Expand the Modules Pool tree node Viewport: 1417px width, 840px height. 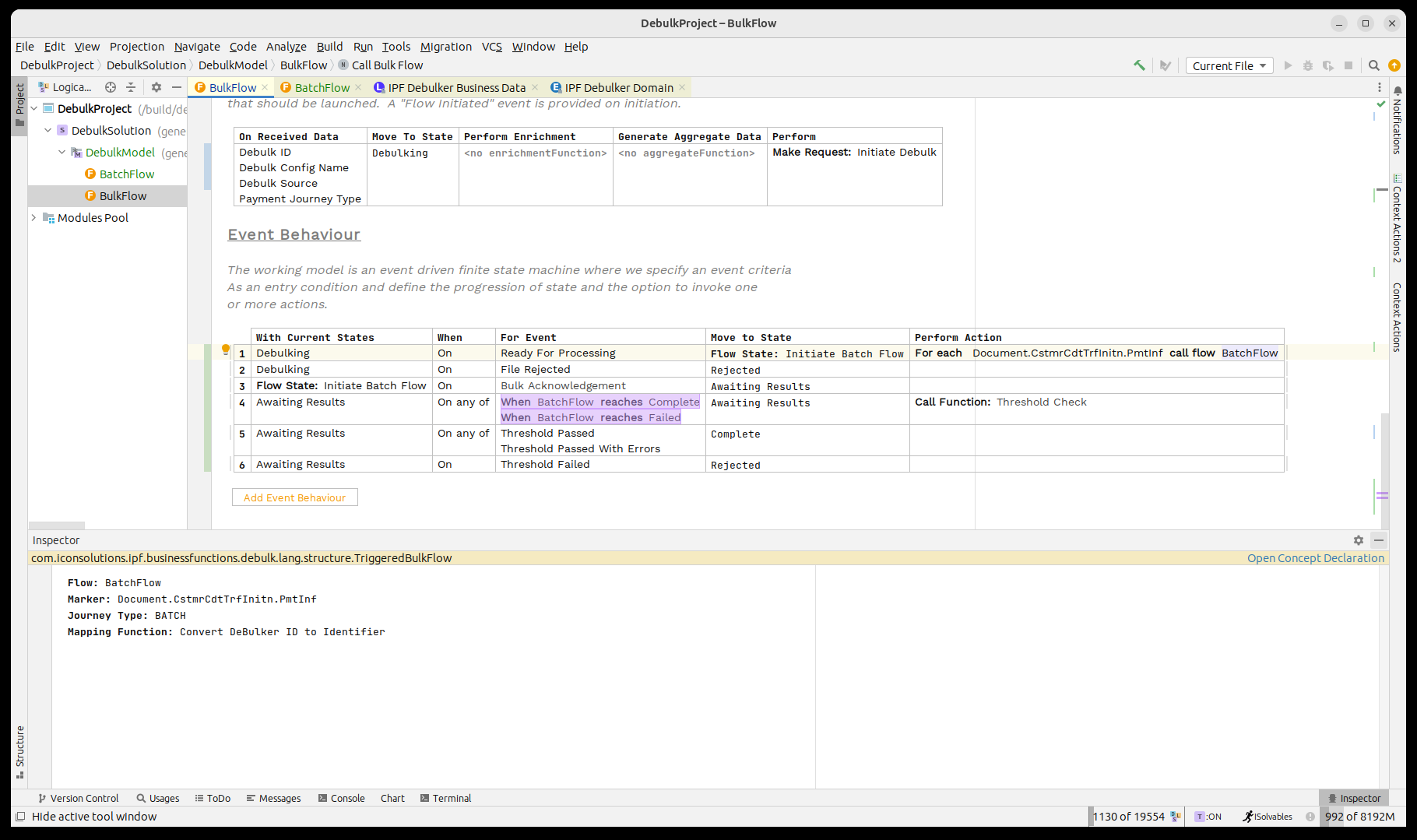click(34, 218)
